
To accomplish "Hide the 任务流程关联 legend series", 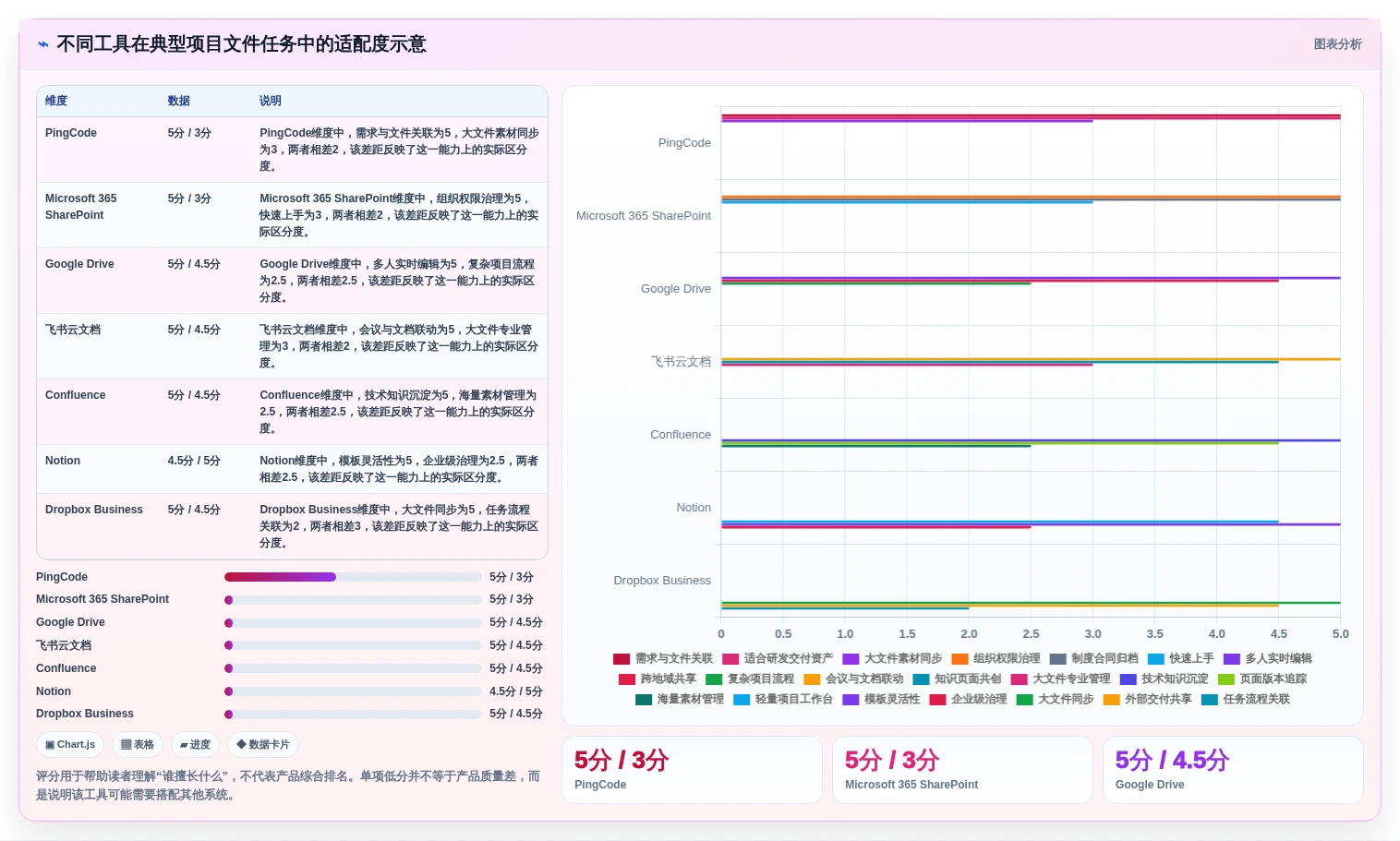I will coord(1245,699).
